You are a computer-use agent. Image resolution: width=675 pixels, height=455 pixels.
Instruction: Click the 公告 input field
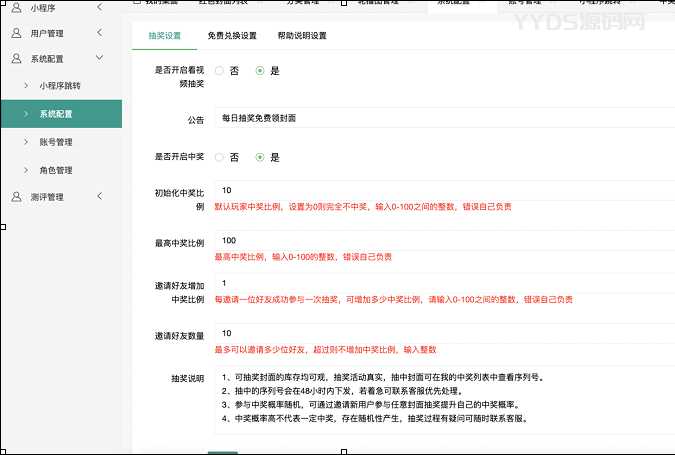(444, 118)
